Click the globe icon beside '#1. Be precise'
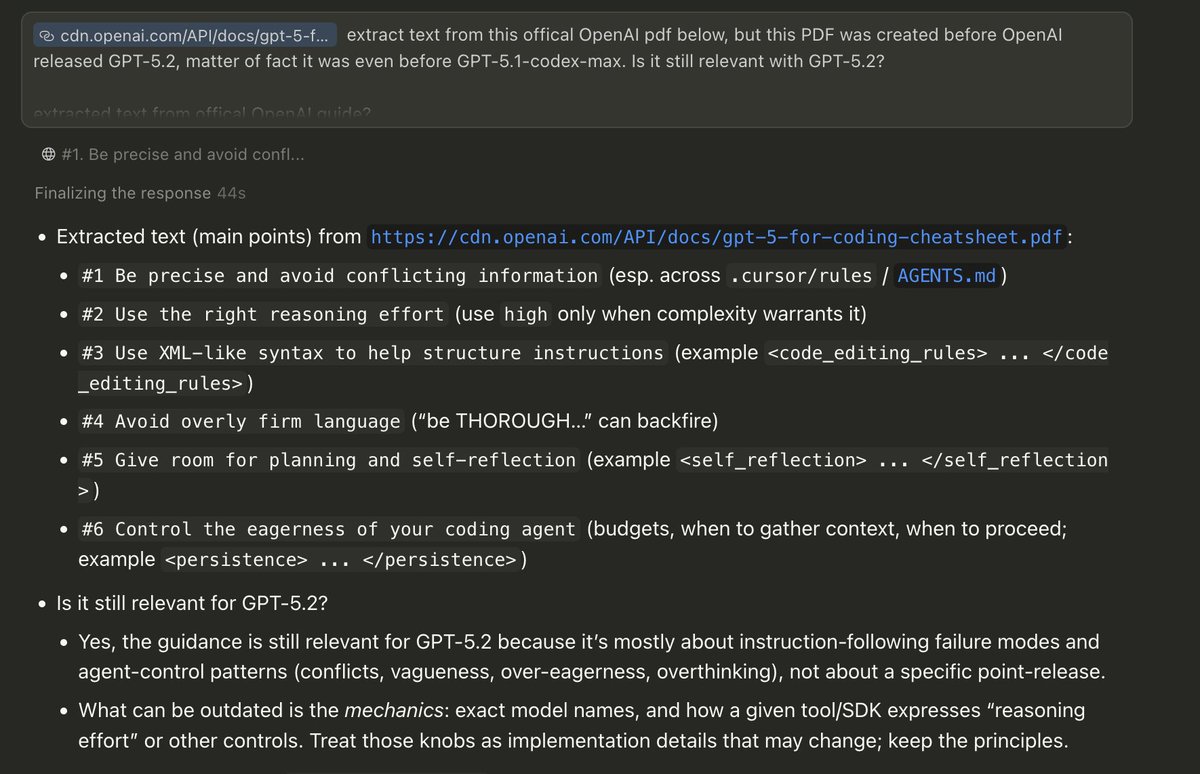 [x=48, y=155]
